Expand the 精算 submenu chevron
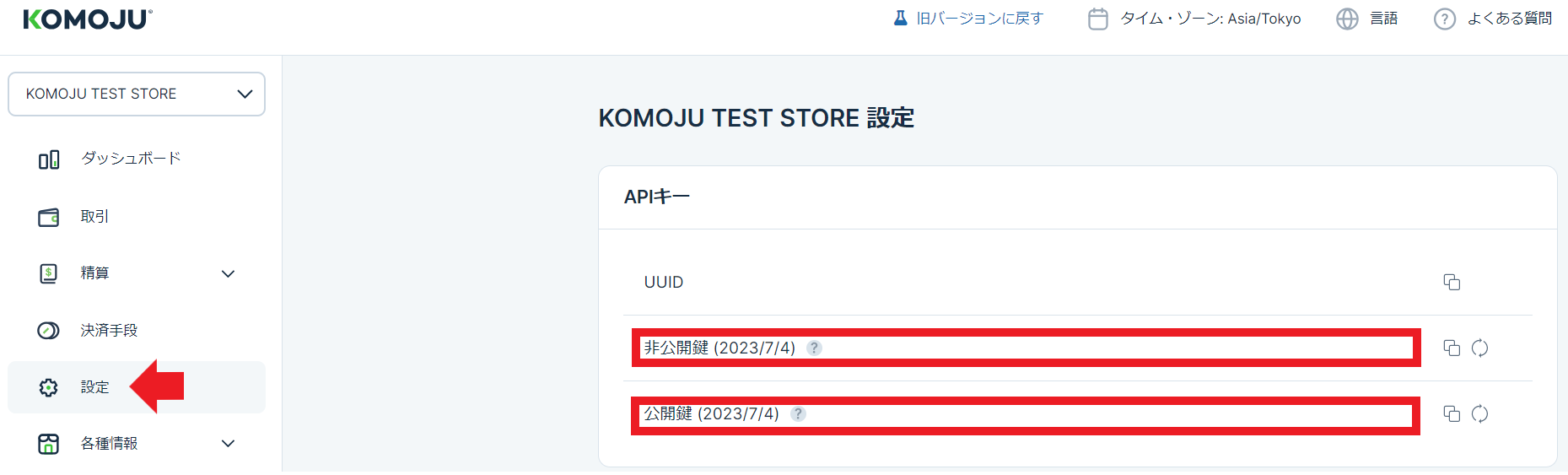The width and height of the screenshot is (1568, 475). pyautogui.click(x=228, y=273)
